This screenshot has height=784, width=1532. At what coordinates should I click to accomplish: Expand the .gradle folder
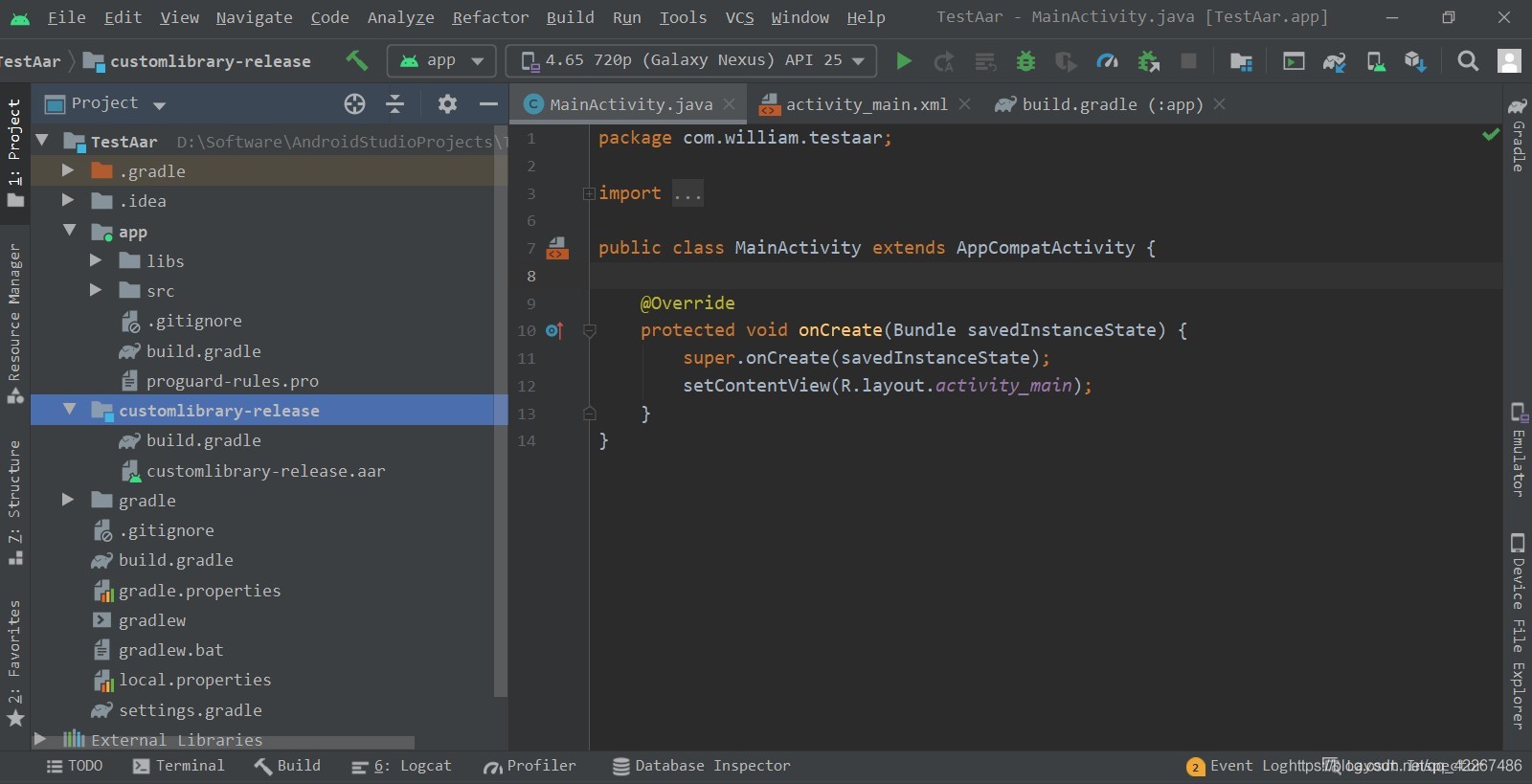(x=68, y=170)
